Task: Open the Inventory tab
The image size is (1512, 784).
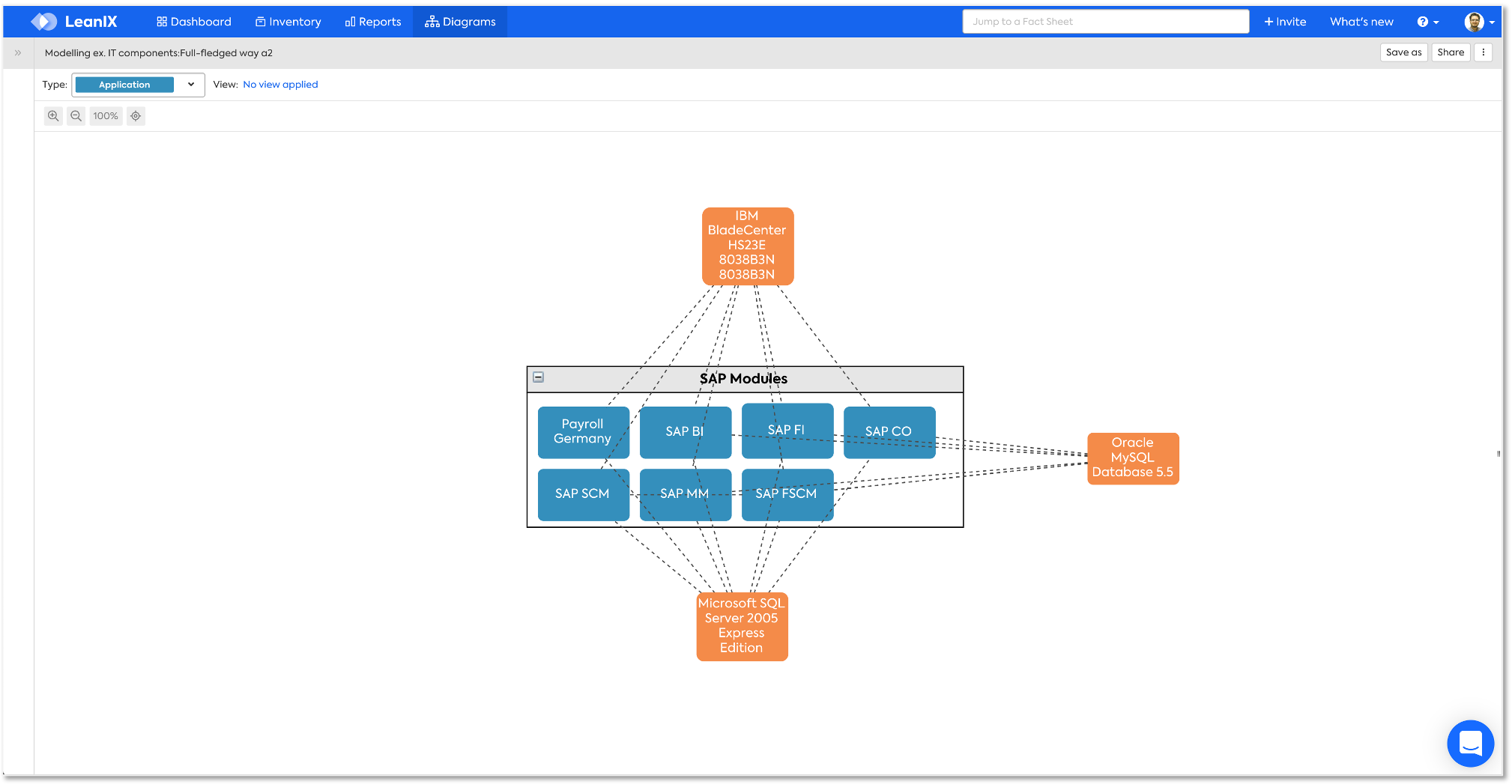Action: 288,22
